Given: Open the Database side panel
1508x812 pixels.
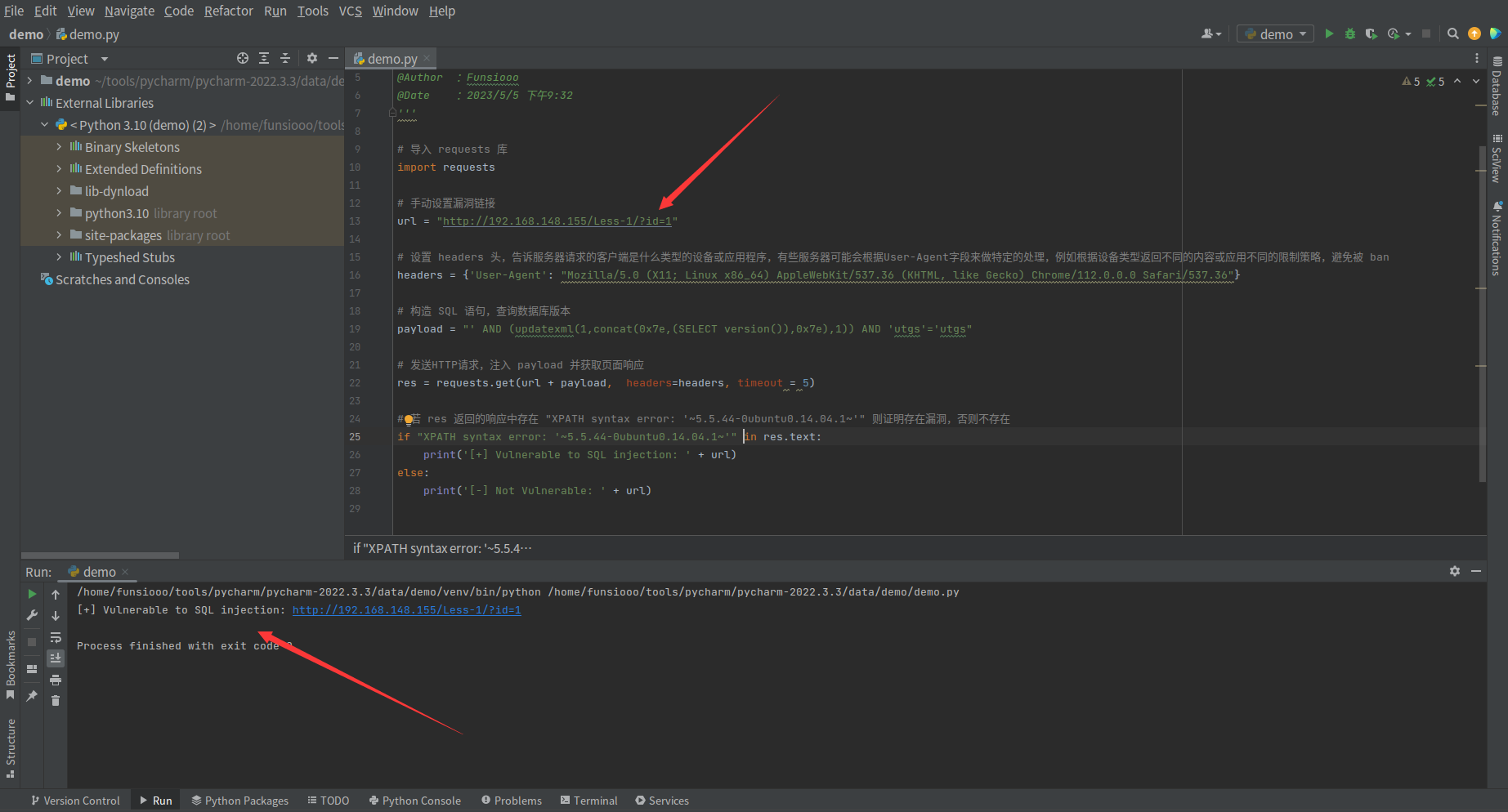Looking at the screenshot, I should [1497, 87].
